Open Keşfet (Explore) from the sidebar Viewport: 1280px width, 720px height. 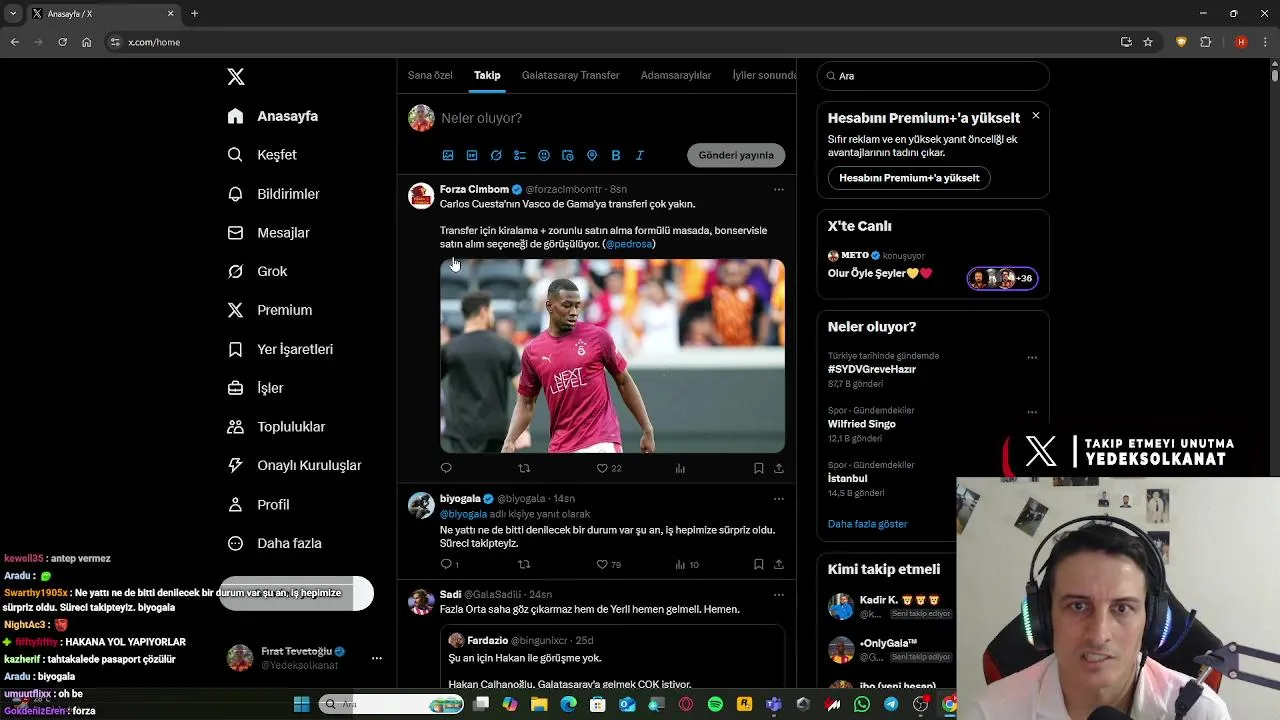262,155
